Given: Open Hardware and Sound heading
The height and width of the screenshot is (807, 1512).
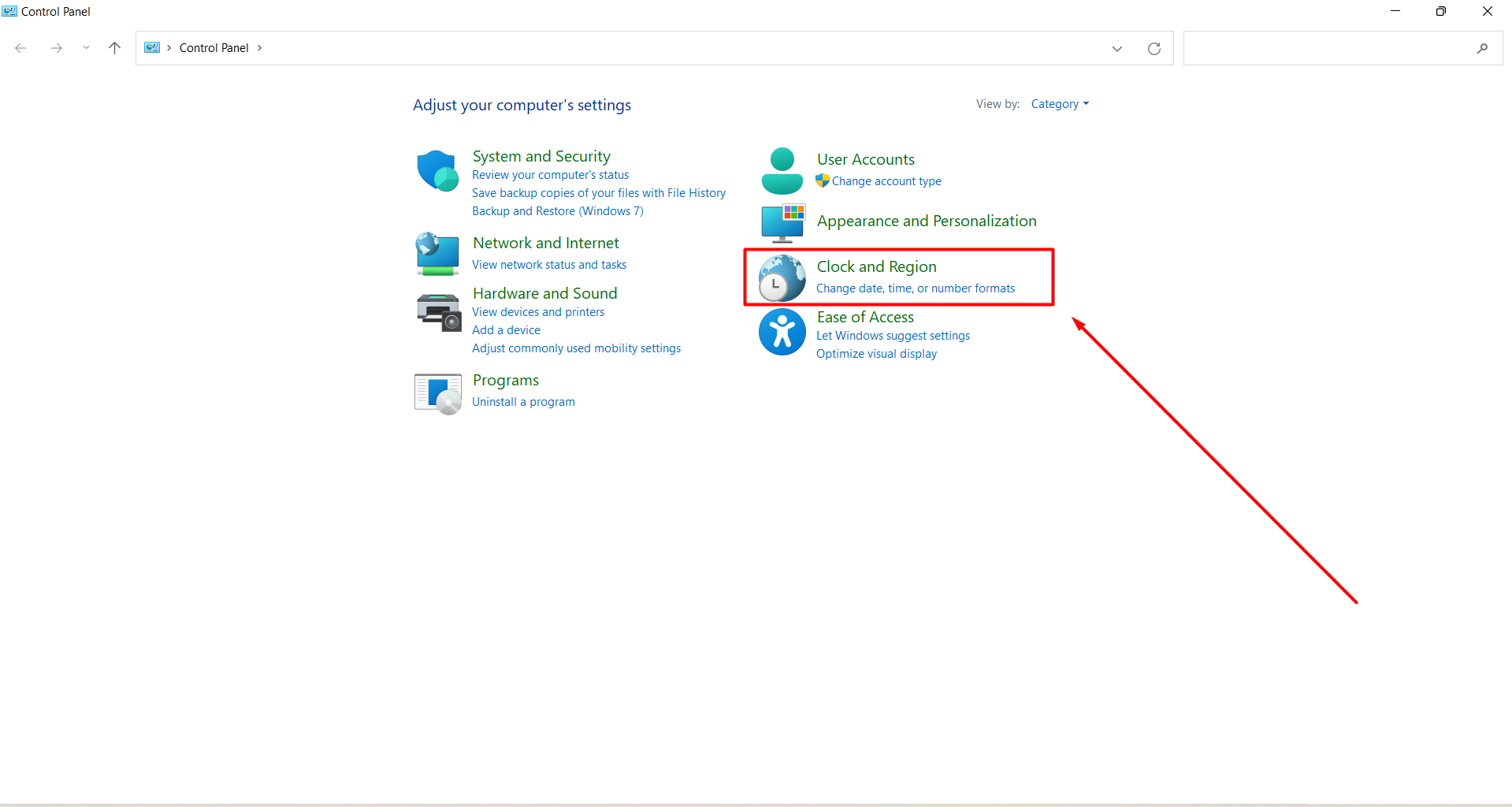Looking at the screenshot, I should coord(545,293).
